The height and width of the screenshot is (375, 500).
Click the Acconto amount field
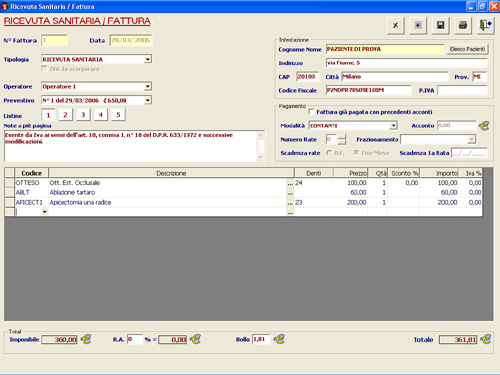click(457, 126)
